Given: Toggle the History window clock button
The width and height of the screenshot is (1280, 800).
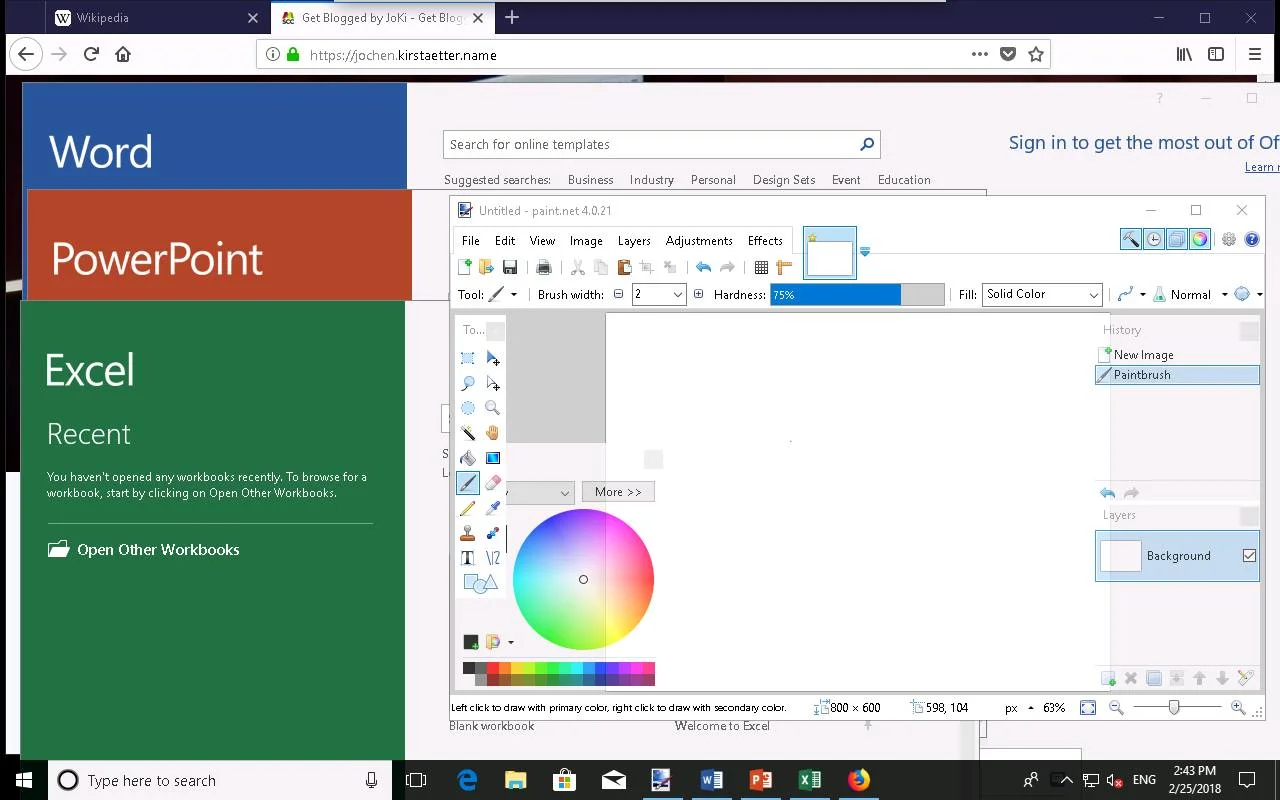Looking at the screenshot, I should tap(1154, 239).
